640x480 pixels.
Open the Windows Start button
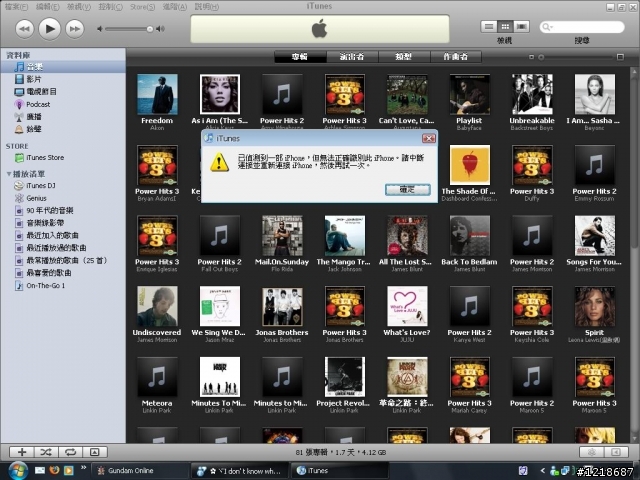pos(17,471)
